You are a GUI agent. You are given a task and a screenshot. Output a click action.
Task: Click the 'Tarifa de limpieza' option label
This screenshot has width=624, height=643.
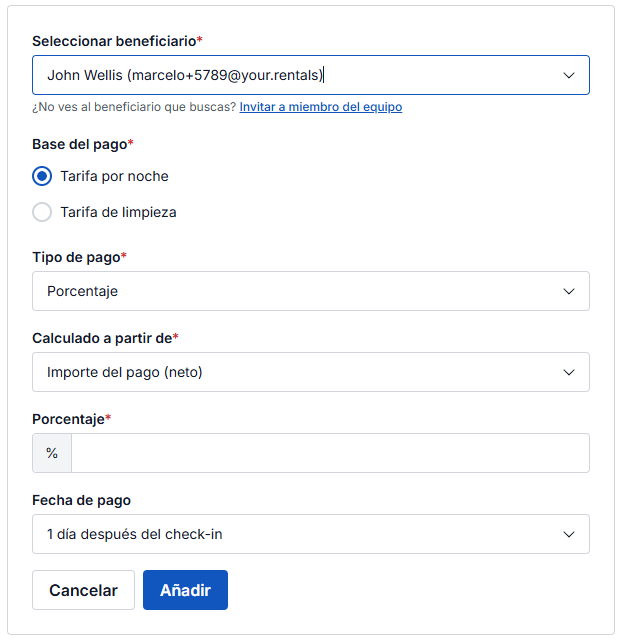pos(118,212)
